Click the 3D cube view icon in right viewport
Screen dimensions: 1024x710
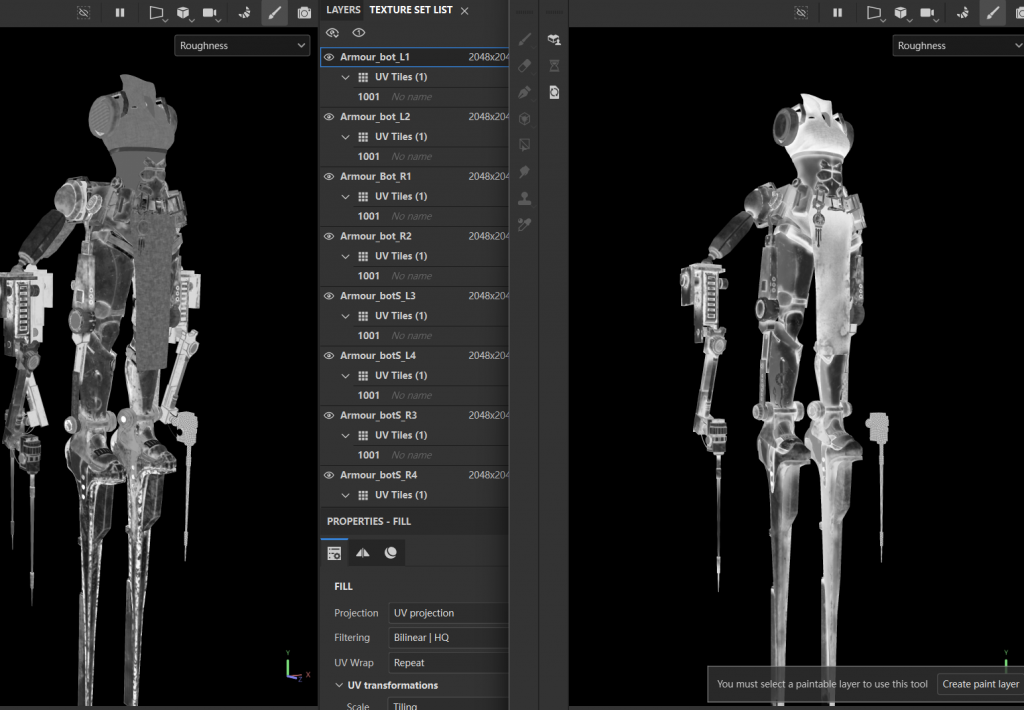point(901,13)
